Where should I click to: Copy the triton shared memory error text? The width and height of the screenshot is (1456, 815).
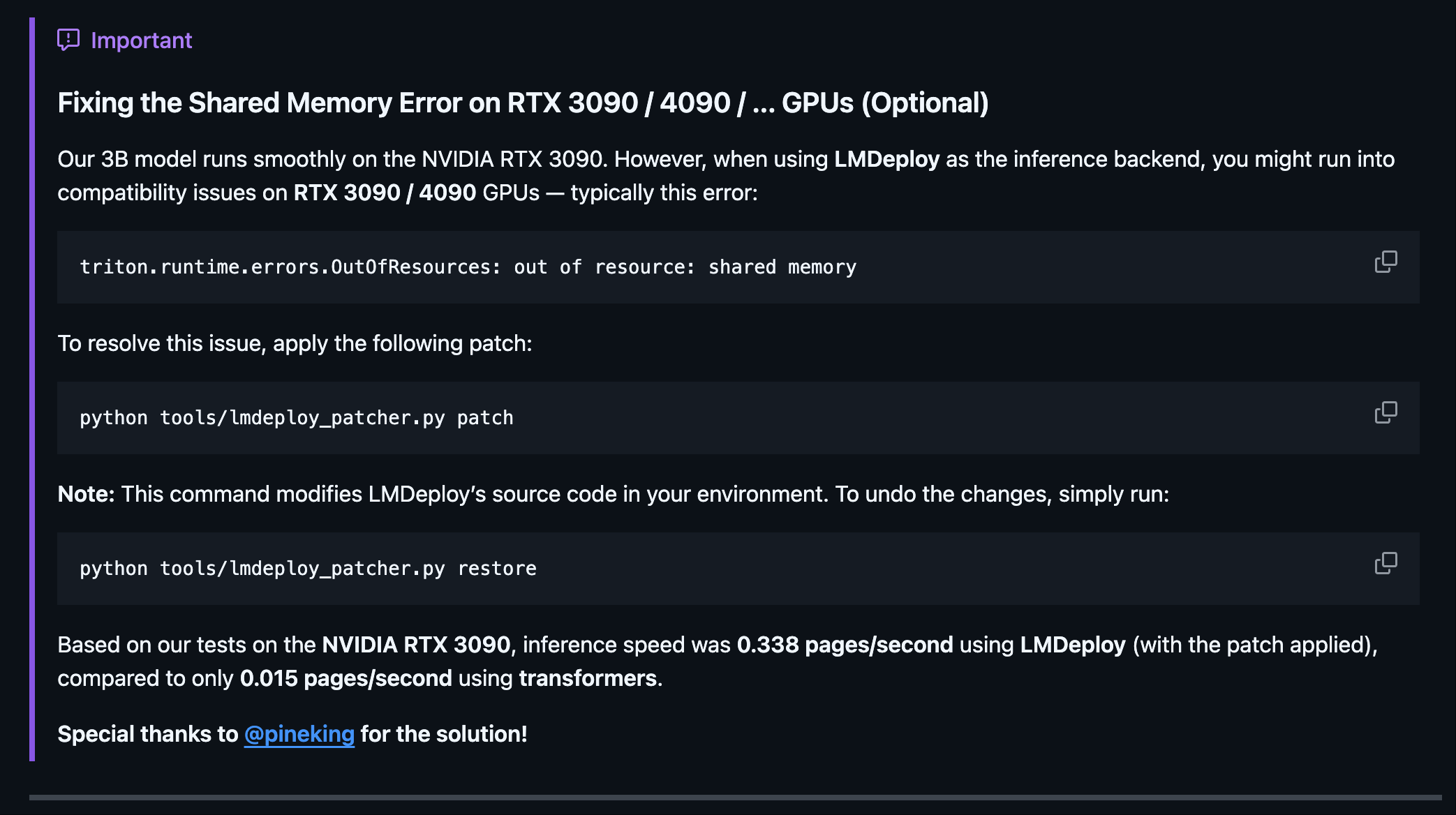click(x=1386, y=262)
